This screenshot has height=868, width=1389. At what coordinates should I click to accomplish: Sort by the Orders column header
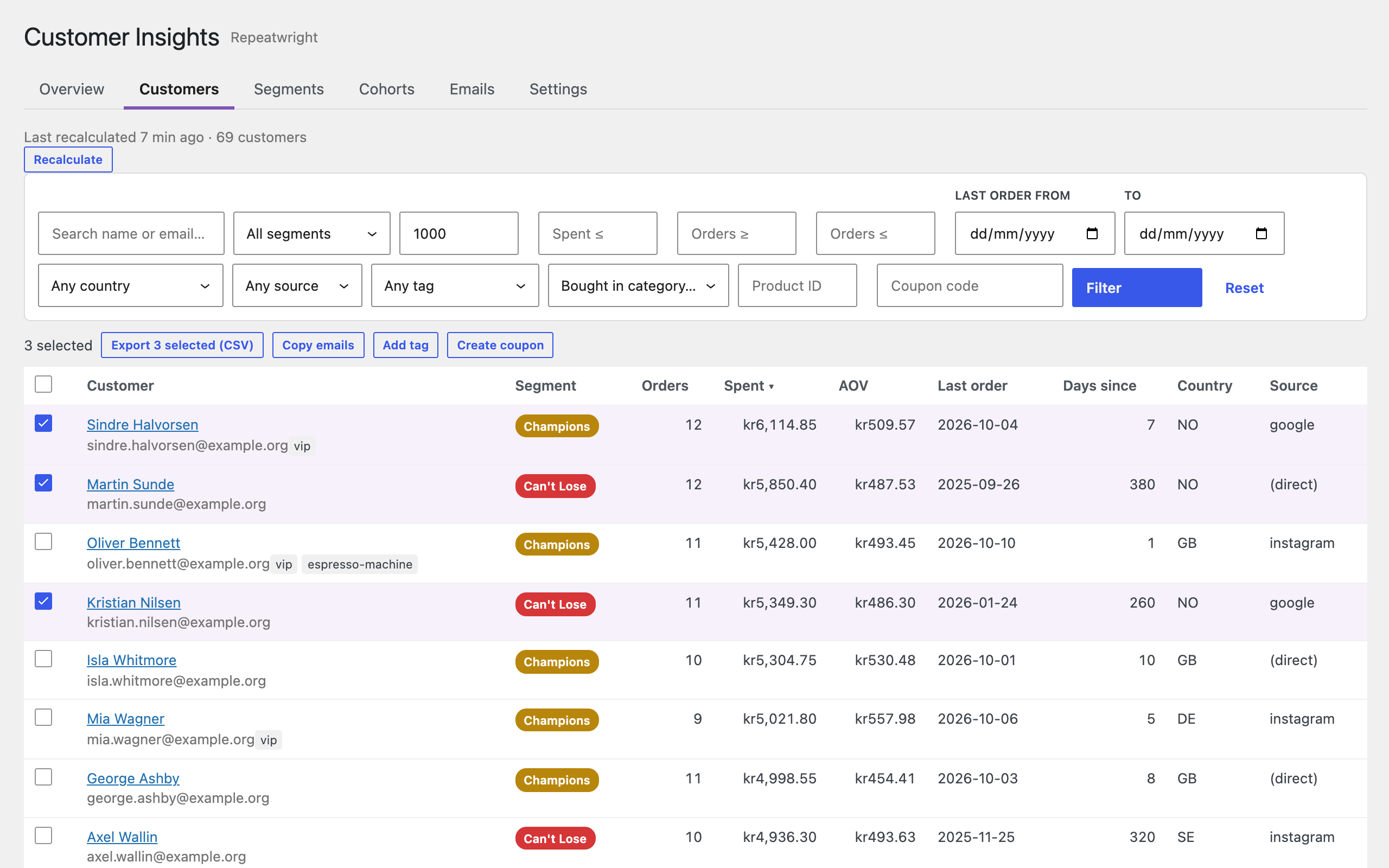pyautogui.click(x=665, y=386)
